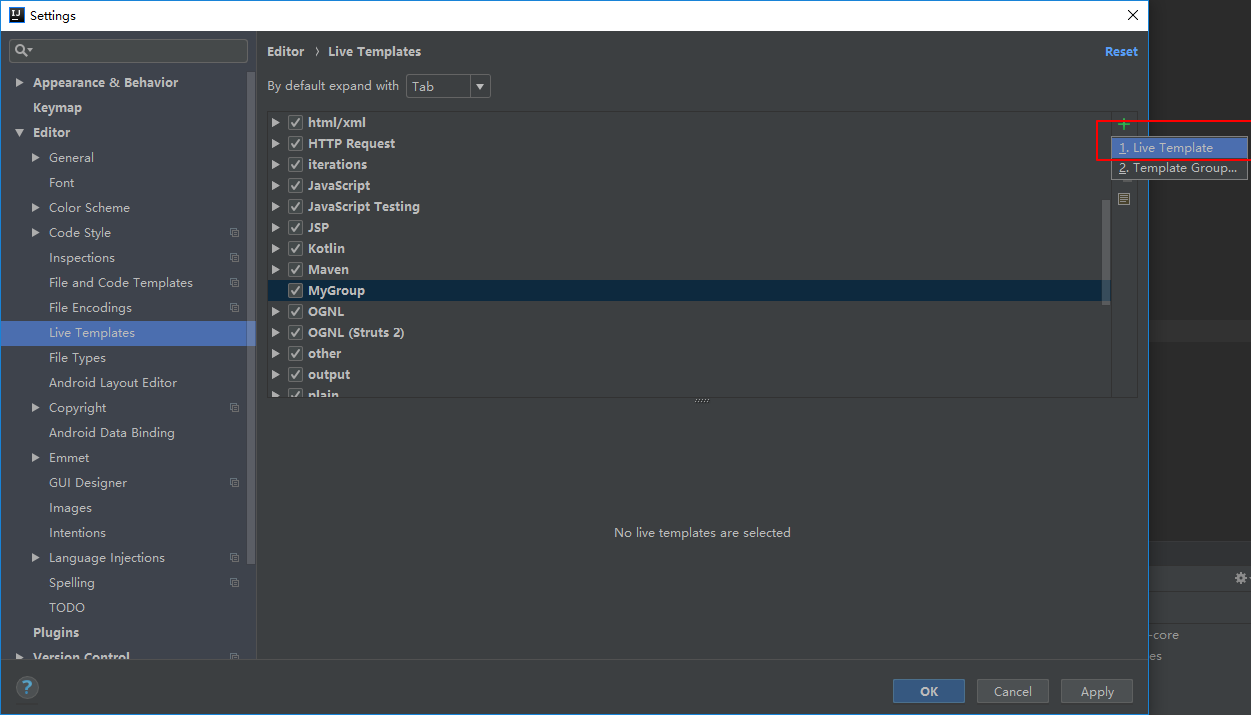Toggle the JavaScript group checkbox
Screen dimensions: 1251x715
pos(295,185)
